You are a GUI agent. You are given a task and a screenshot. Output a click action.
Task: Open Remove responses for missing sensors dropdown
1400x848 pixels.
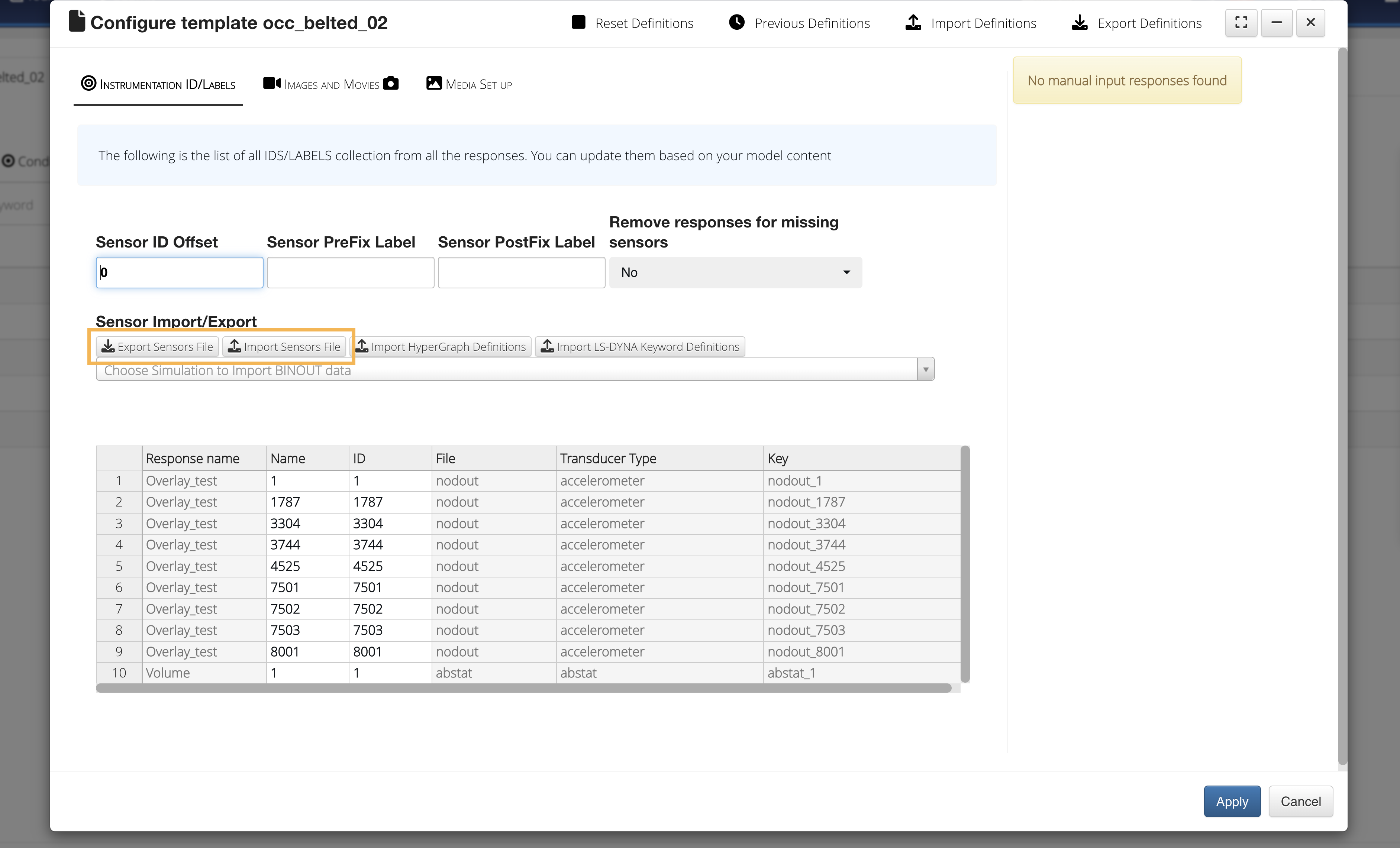735,273
